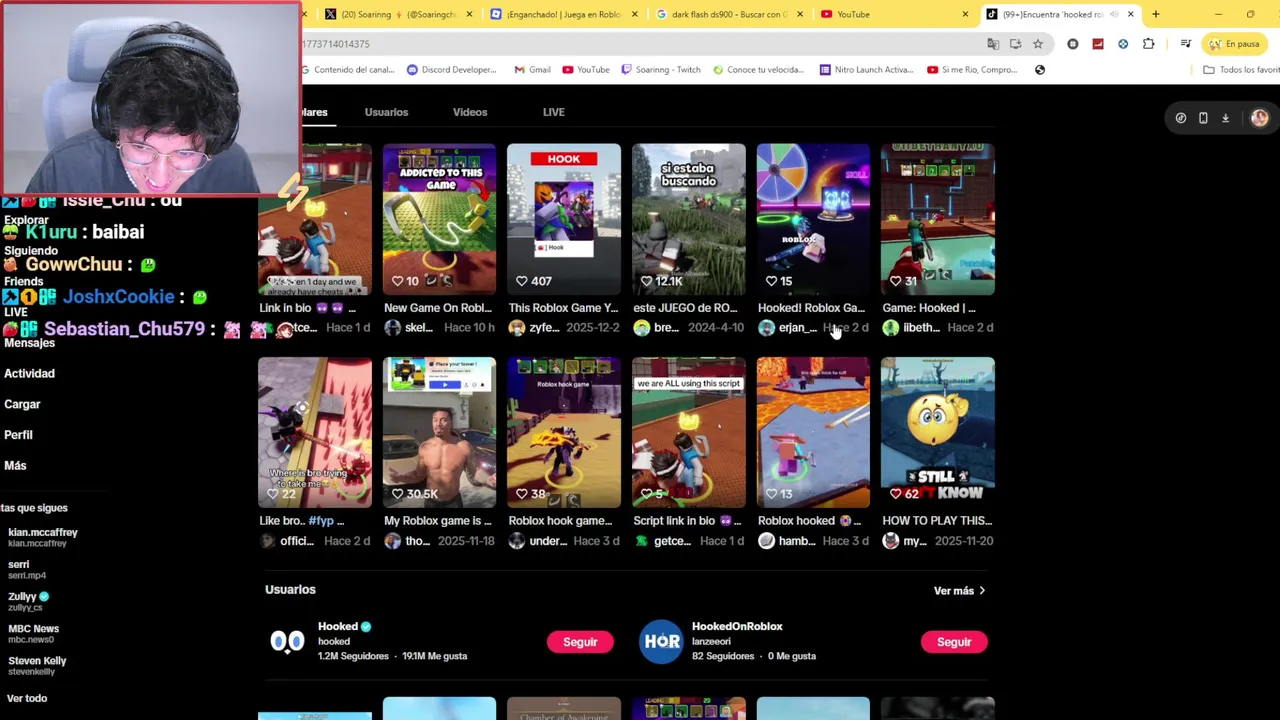Image resolution: width=1280 pixels, height=720 pixels.
Task: Close the YouTube tab
Action: [965, 14]
